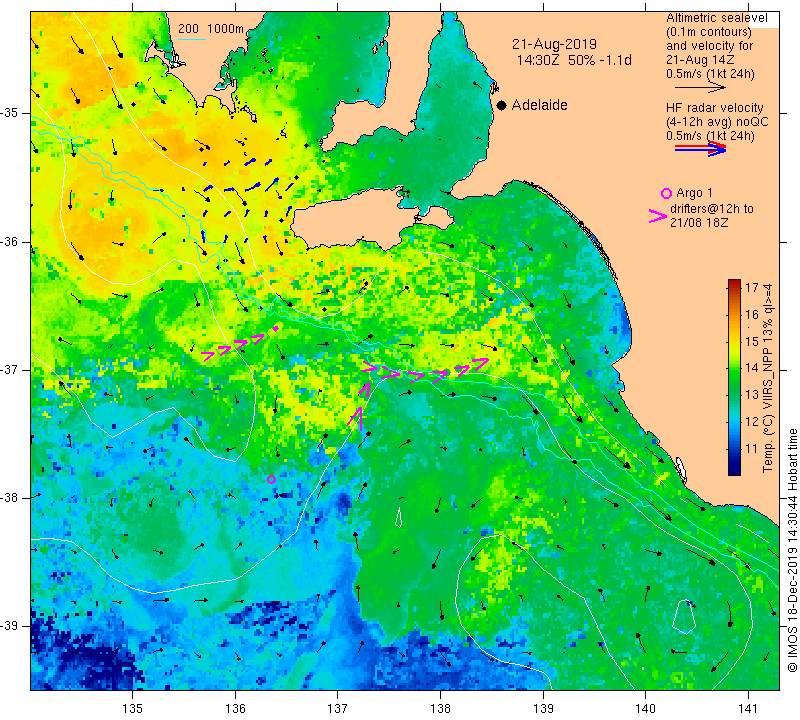Click the 'HF radar velocity' legend heading
The image size is (800, 720).
[714, 108]
